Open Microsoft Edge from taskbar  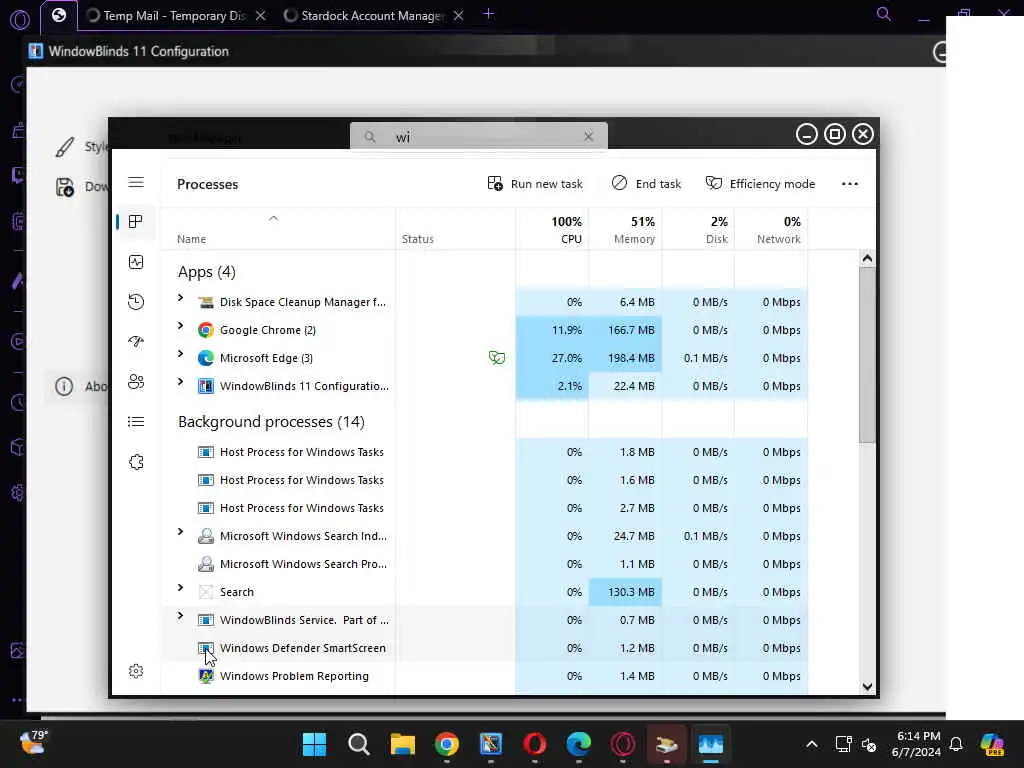(579, 744)
